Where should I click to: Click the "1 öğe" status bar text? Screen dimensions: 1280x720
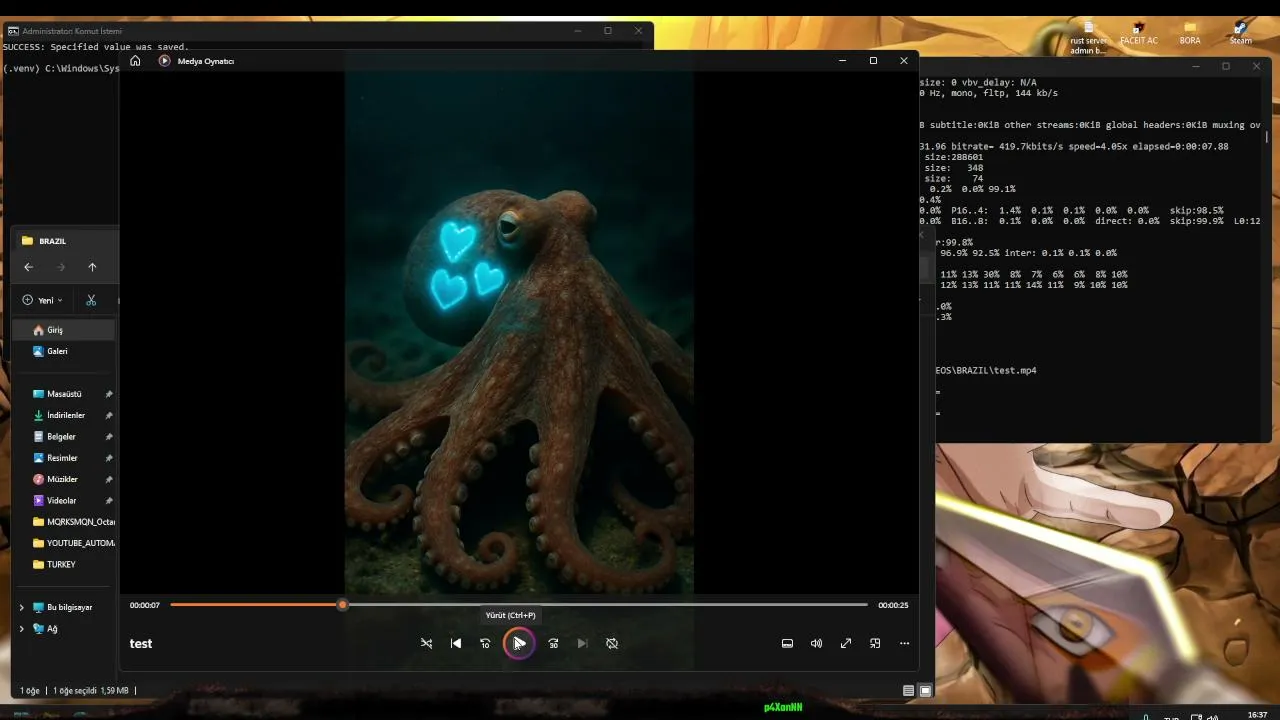(30, 691)
